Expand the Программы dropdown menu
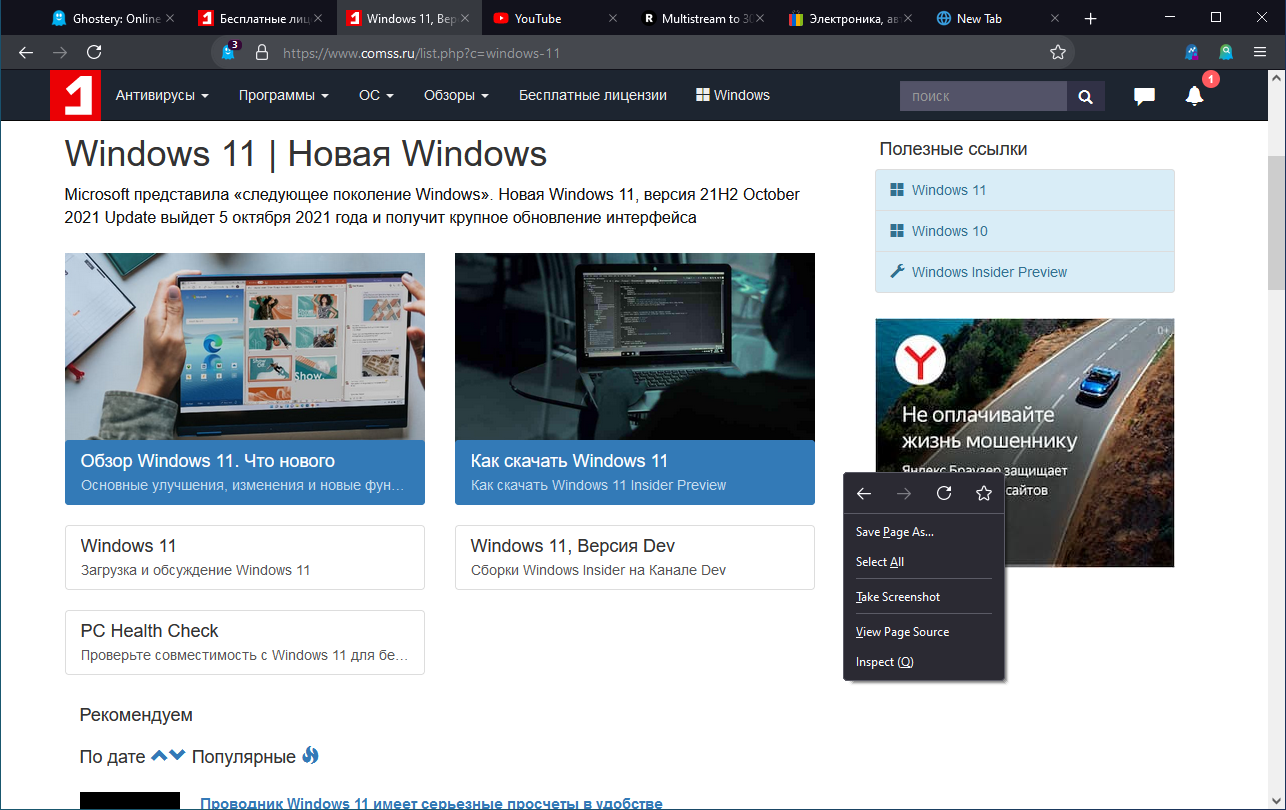The image size is (1286, 810). [284, 96]
